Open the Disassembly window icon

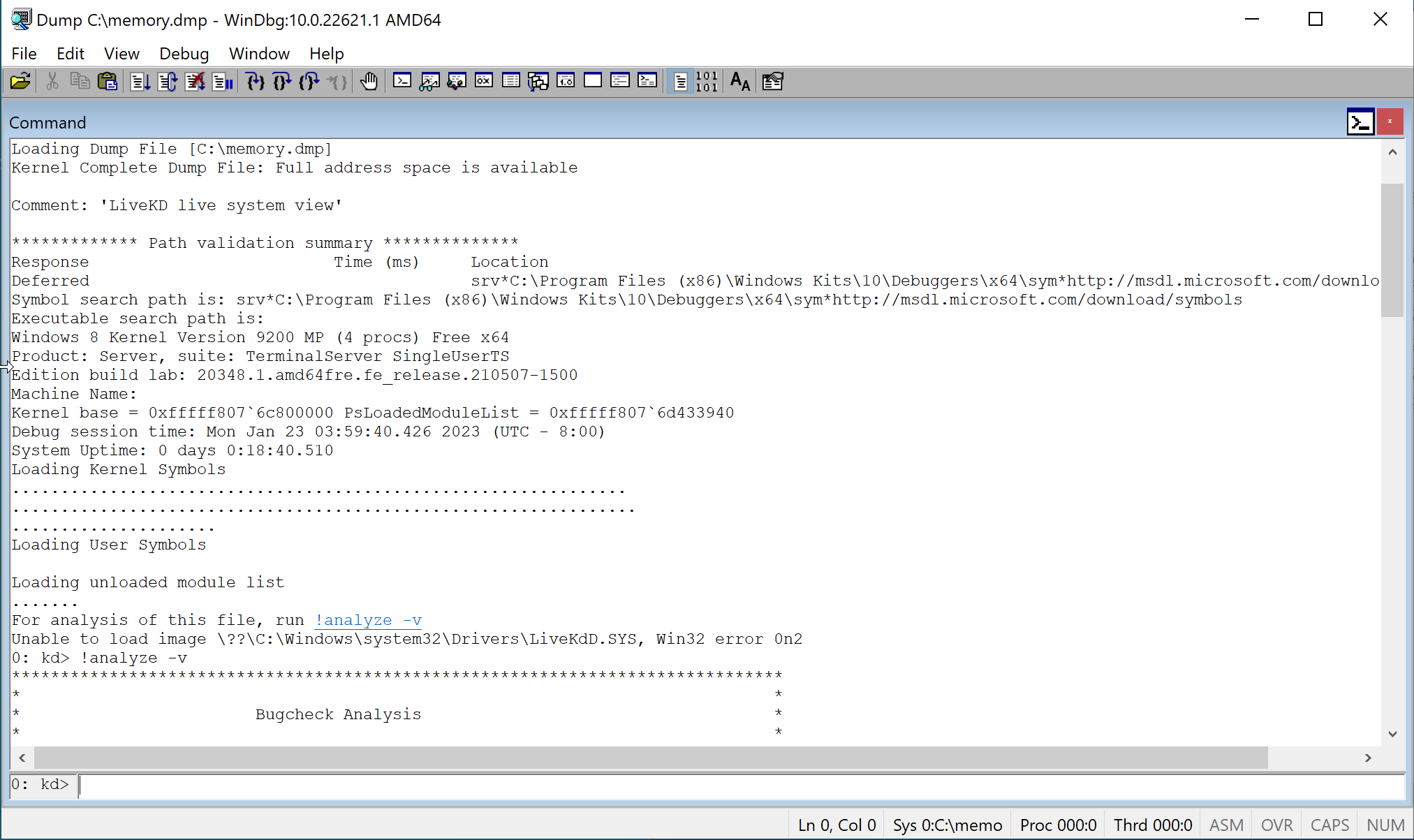(x=566, y=82)
